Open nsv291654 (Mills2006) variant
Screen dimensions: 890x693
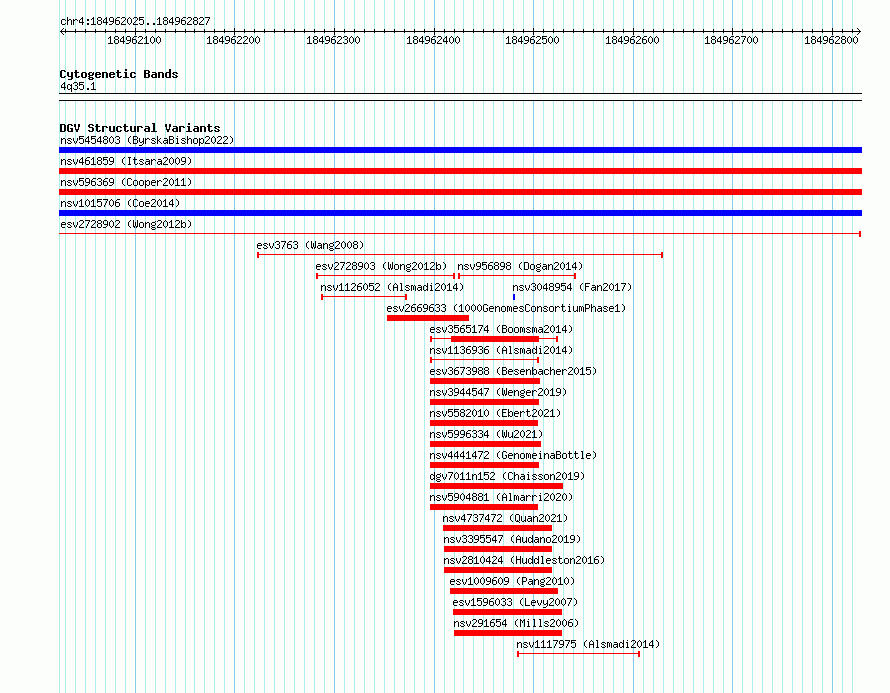[x=516, y=623]
